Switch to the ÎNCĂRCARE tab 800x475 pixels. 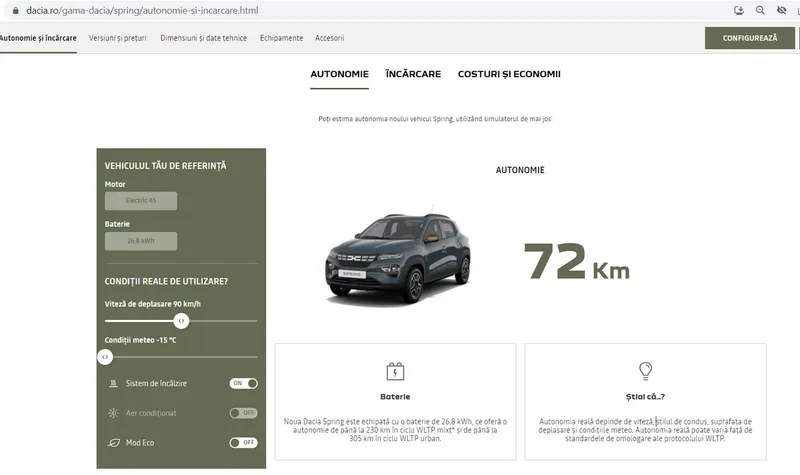413,74
